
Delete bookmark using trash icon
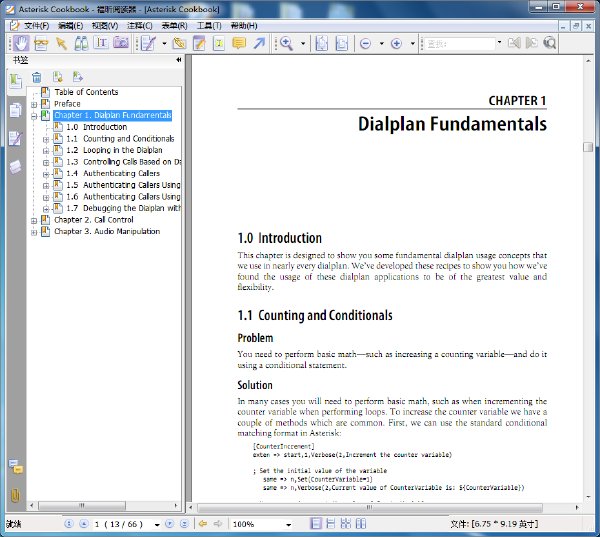point(37,77)
